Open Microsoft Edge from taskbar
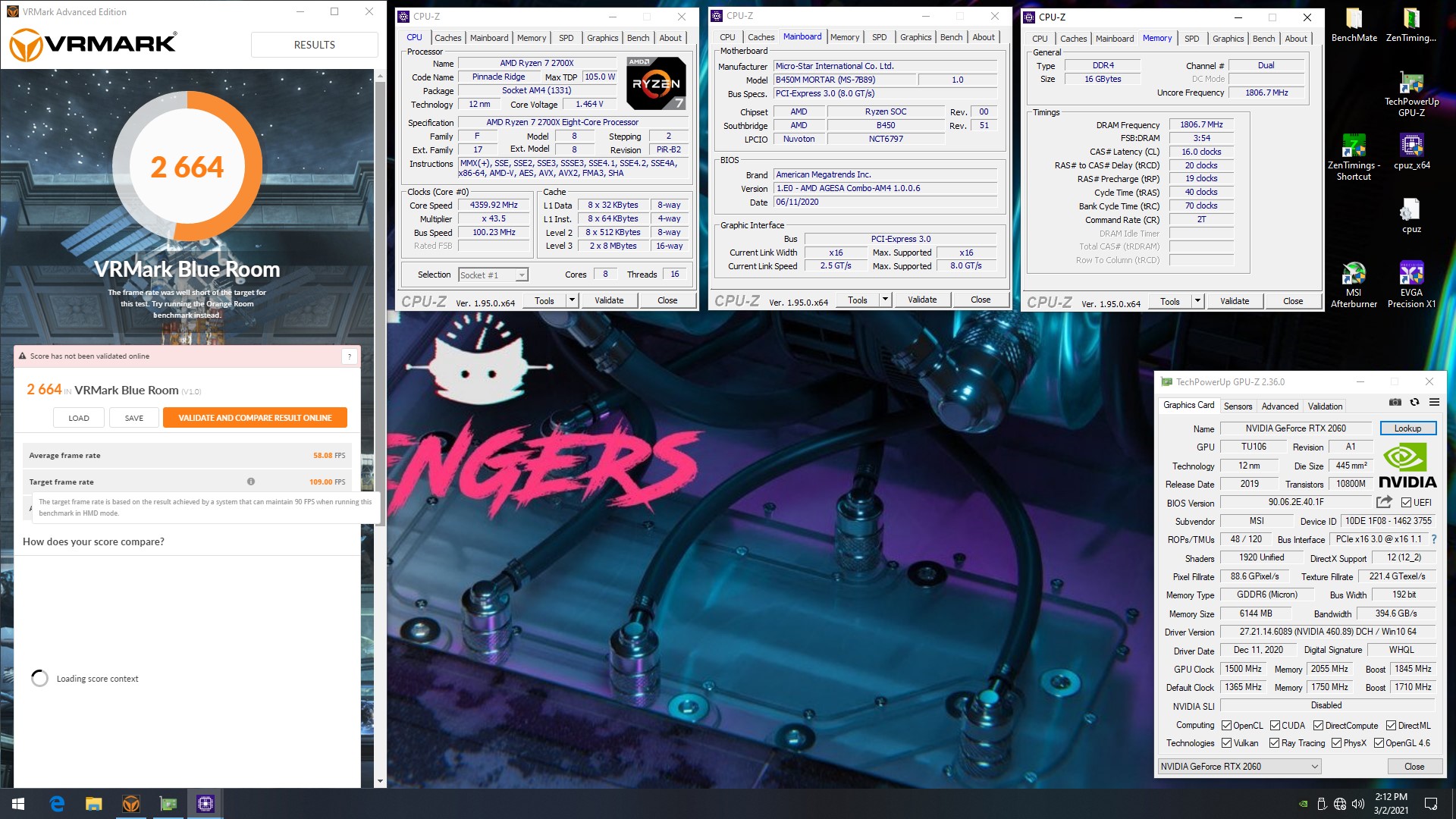Screen dimensions: 1456x819 tap(57, 804)
